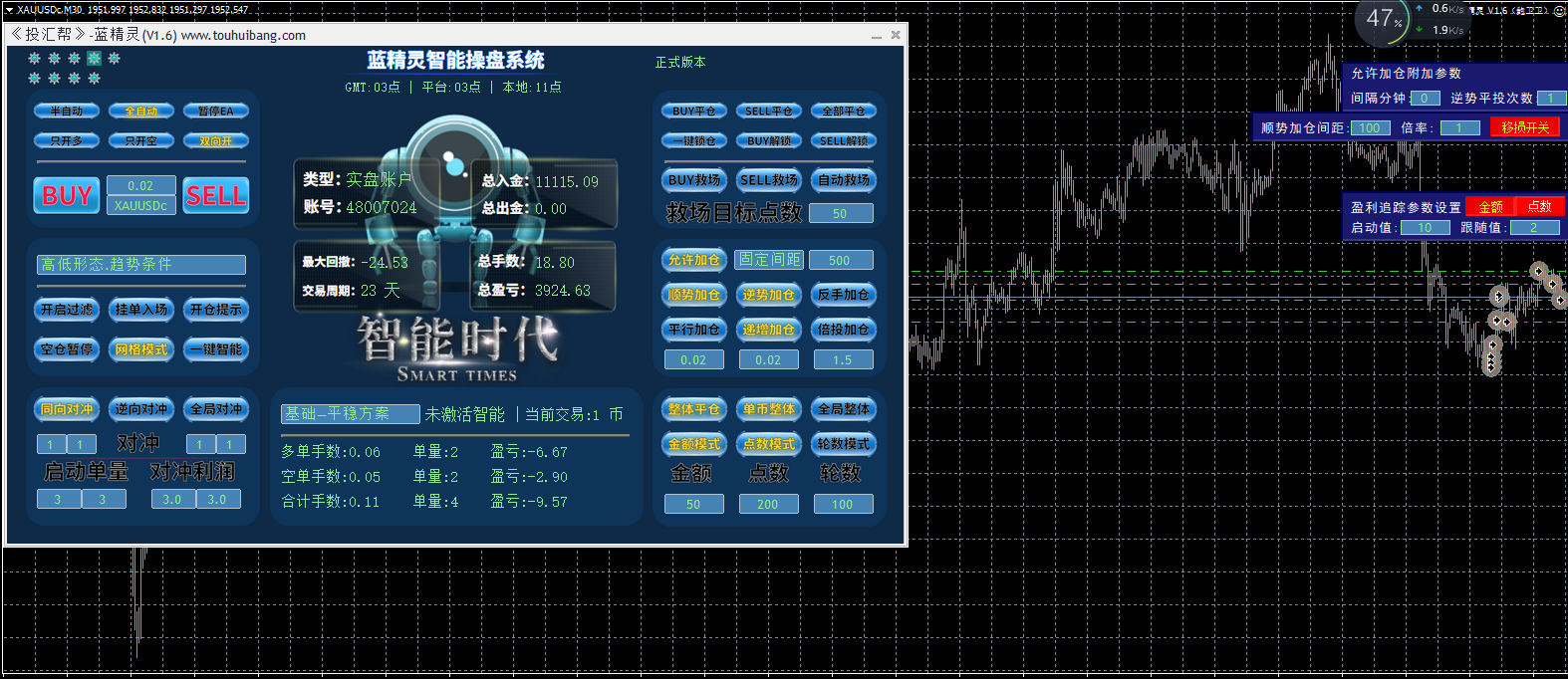Click SELL平仓 close sell positions
The width and height of the screenshot is (1568, 679).
(769, 112)
